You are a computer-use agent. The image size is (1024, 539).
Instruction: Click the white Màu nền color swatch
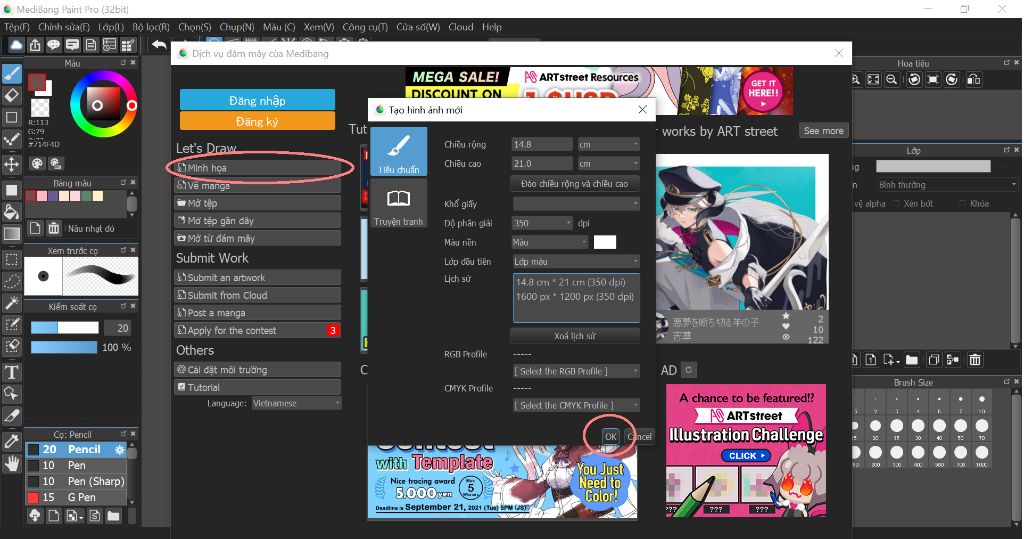point(605,242)
